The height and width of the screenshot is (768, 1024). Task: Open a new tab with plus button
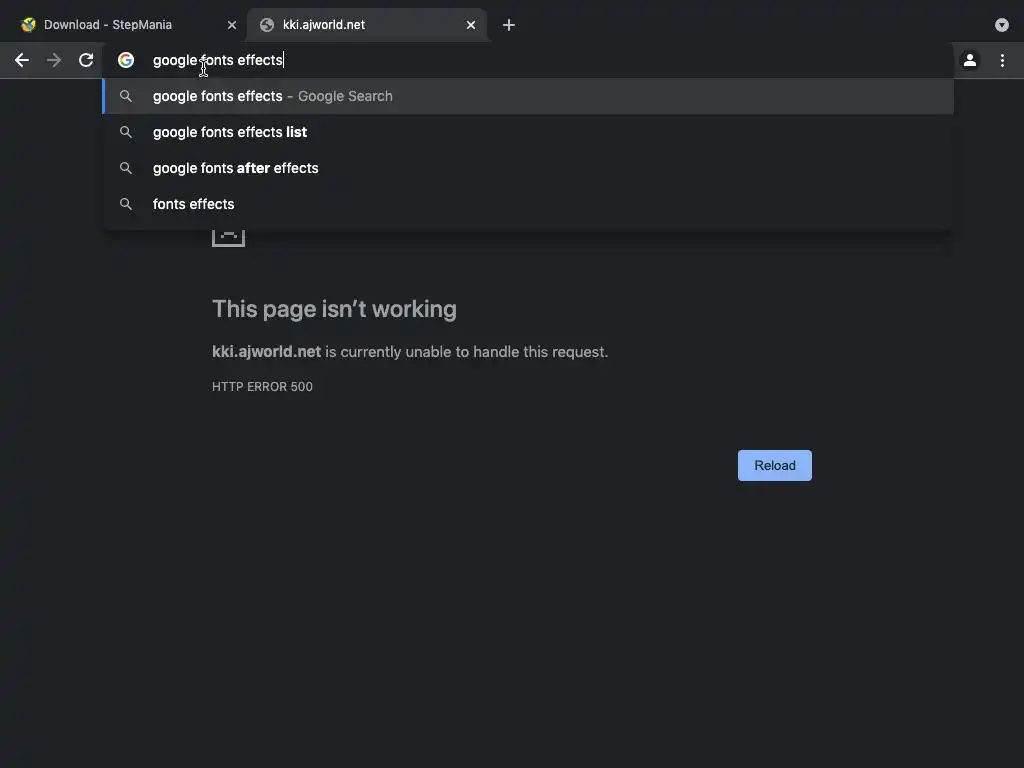(x=509, y=25)
